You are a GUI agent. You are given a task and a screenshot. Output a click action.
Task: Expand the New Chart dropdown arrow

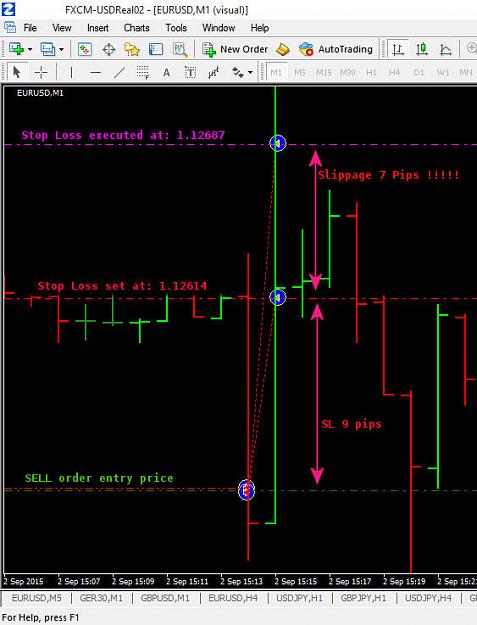[30, 50]
